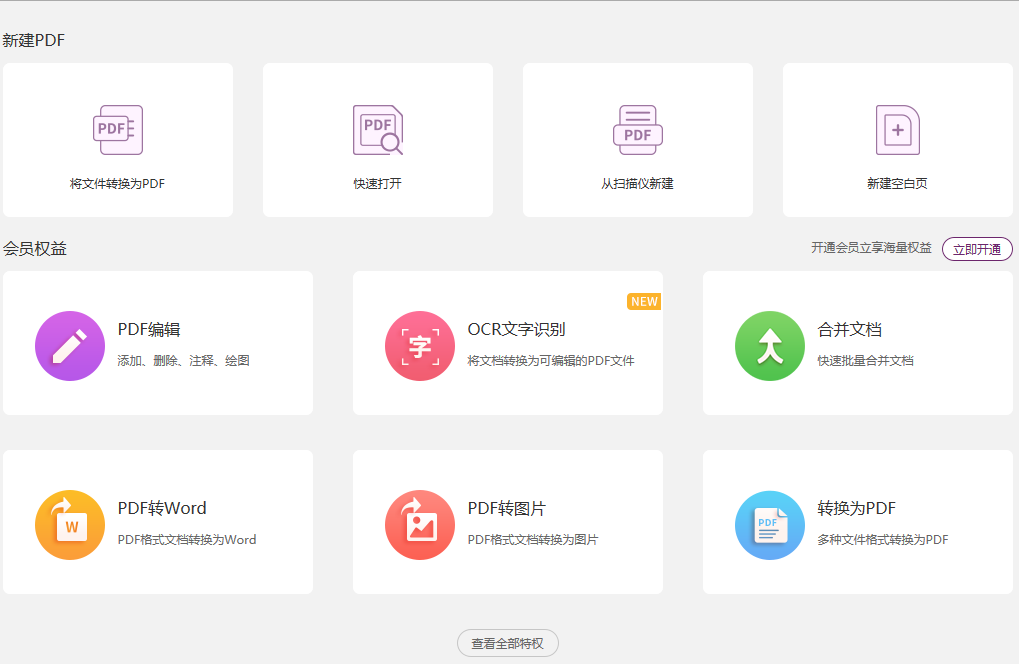This screenshot has height=664, width=1019.
Task: Click the 立即开通 button
Action: coord(976,249)
